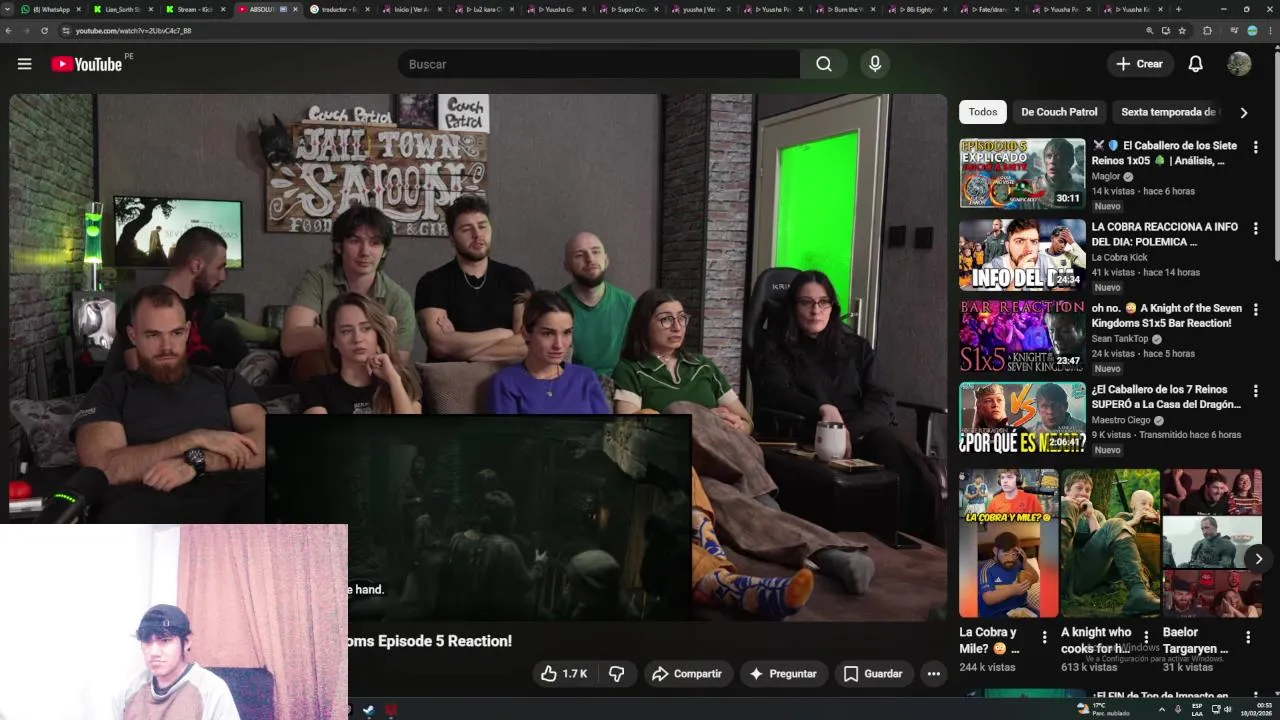Image resolution: width=1280 pixels, height=720 pixels.
Task: Open the weather widget in the taskbar
Action: click(x=1103, y=709)
